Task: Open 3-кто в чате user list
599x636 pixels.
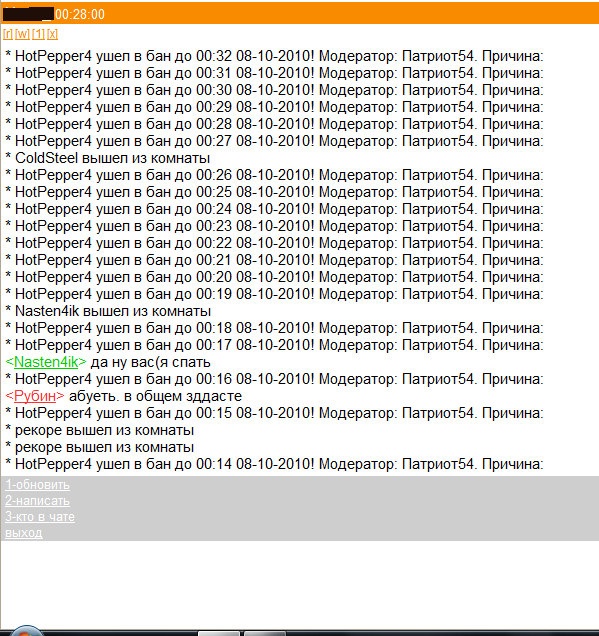Action: (x=40, y=517)
